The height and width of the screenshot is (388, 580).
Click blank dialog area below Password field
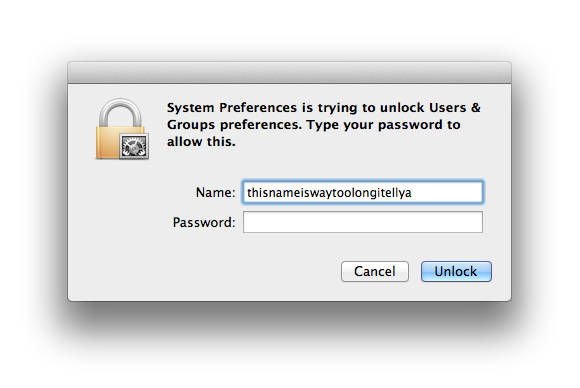click(x=362, y=247)
